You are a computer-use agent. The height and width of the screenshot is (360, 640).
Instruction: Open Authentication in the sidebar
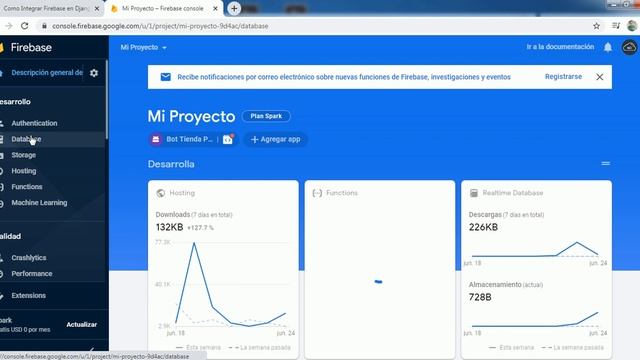coord(34,123)
